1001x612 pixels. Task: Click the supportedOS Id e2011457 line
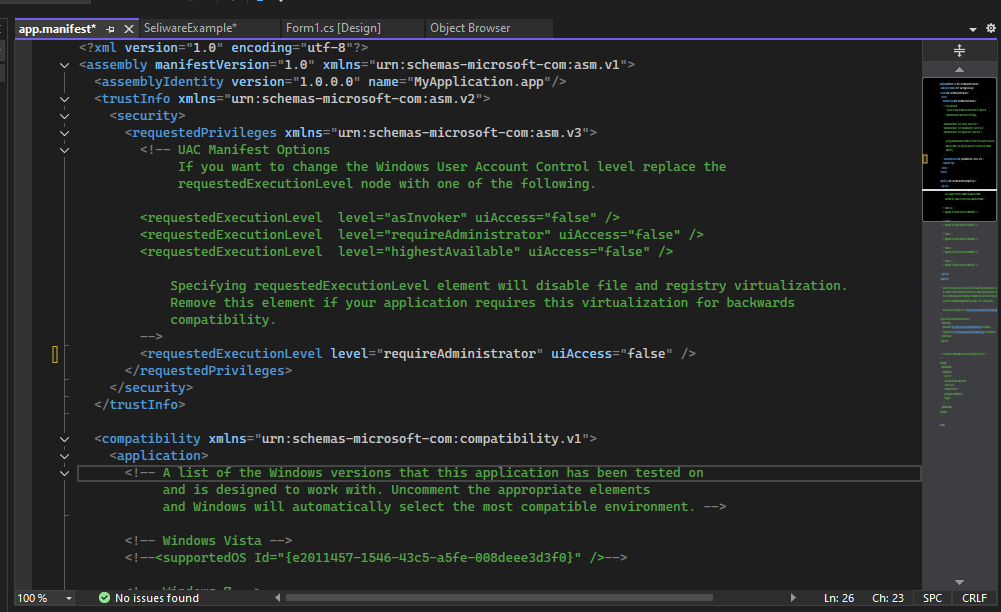pos(376,558)
